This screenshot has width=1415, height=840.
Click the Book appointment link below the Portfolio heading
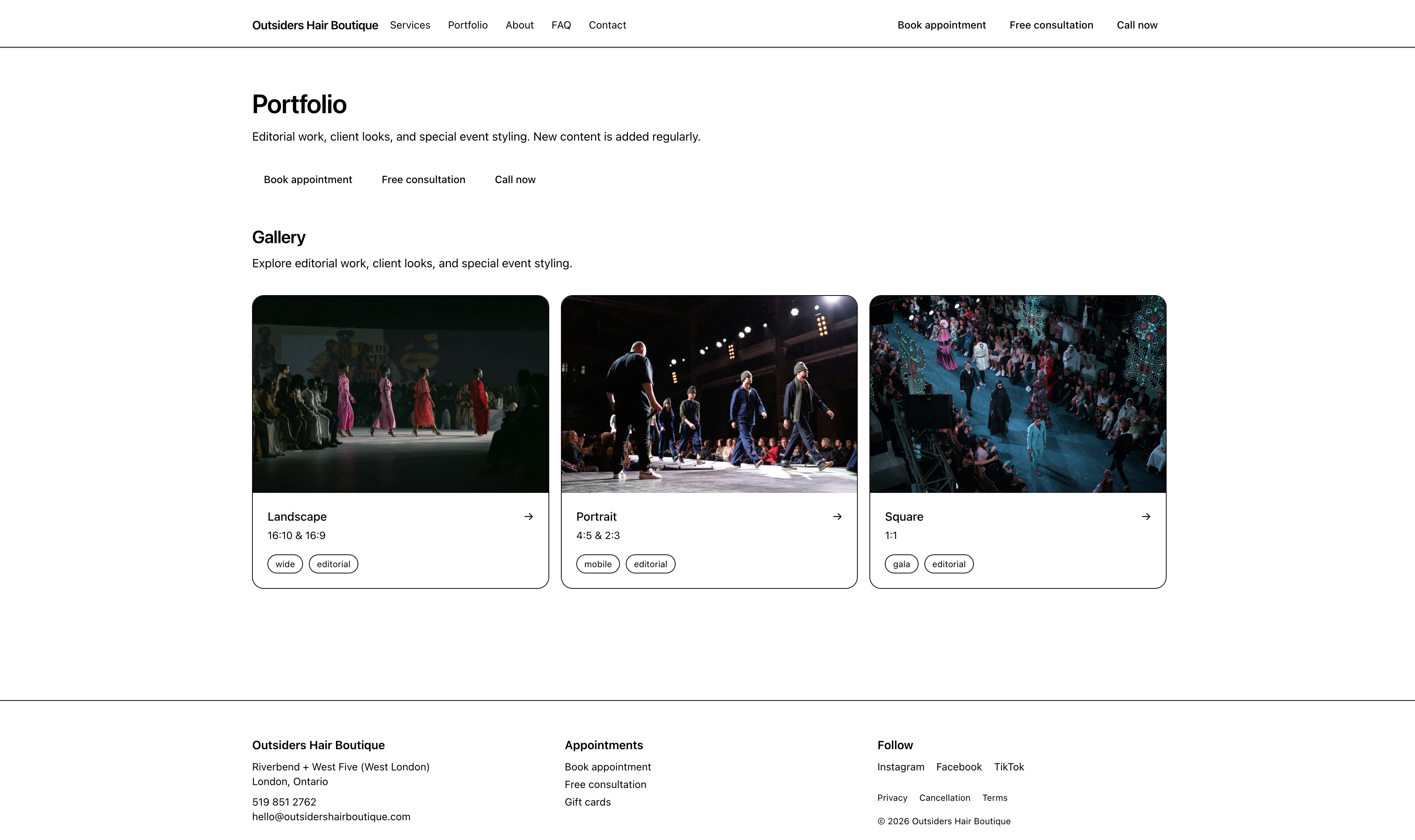308,179
